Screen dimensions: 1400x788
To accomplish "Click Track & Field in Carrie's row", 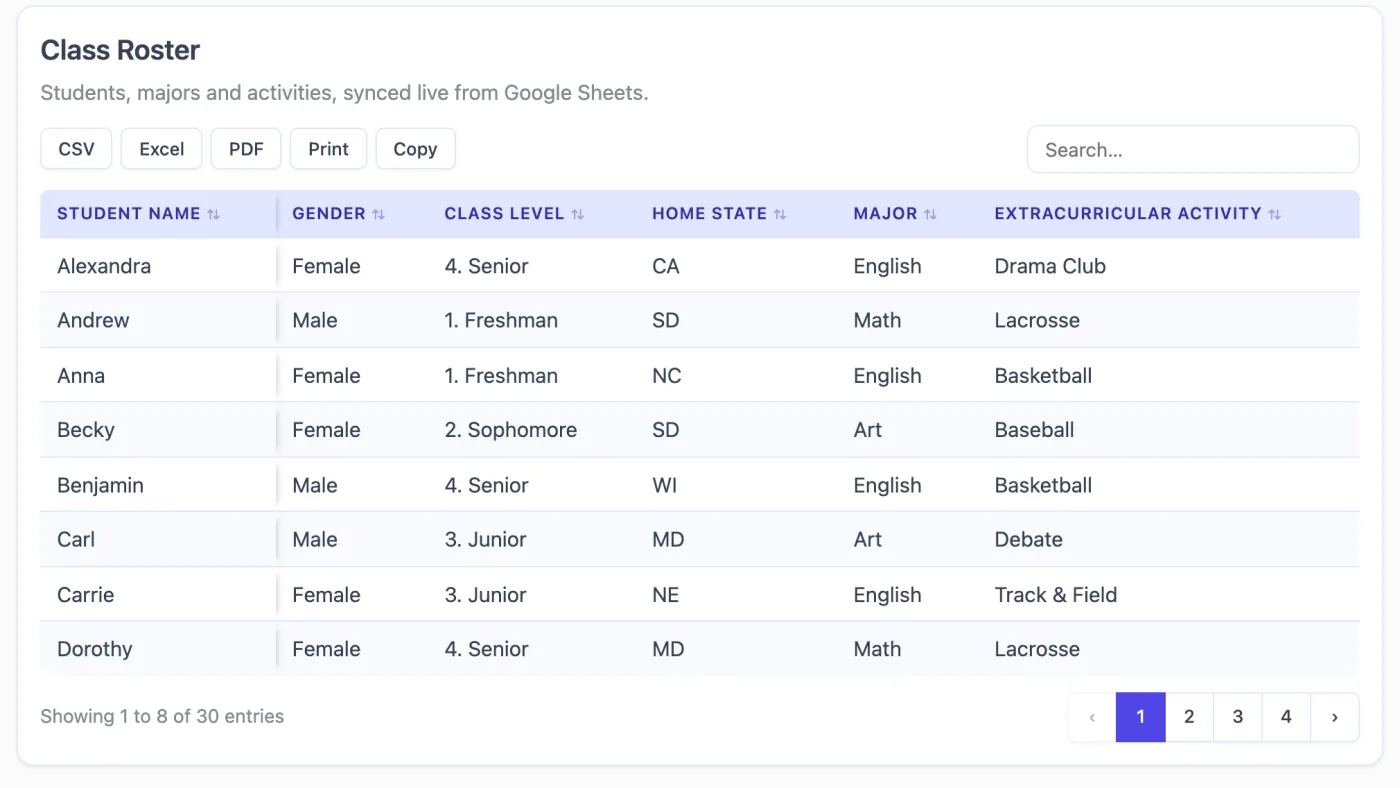I will click(x=1056, y=595).
